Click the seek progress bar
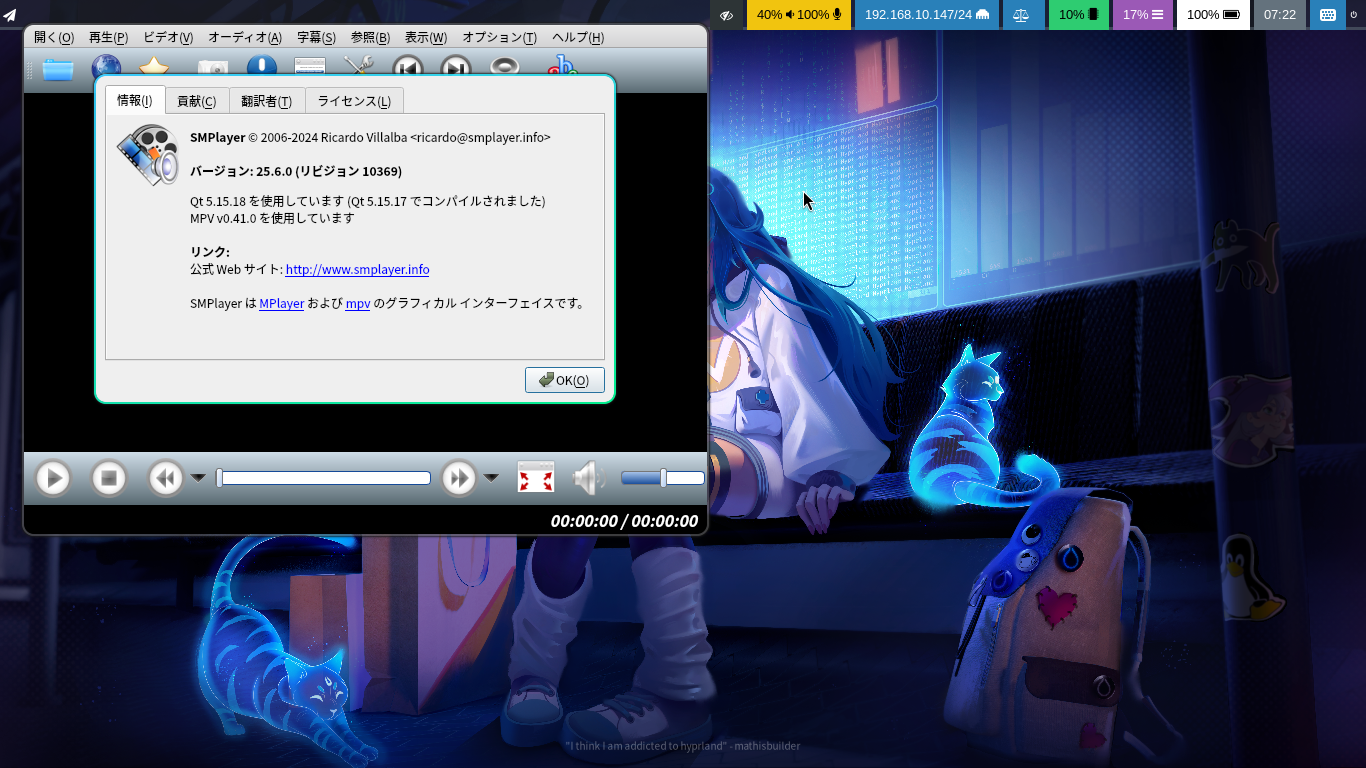 [x=324, y=478]
